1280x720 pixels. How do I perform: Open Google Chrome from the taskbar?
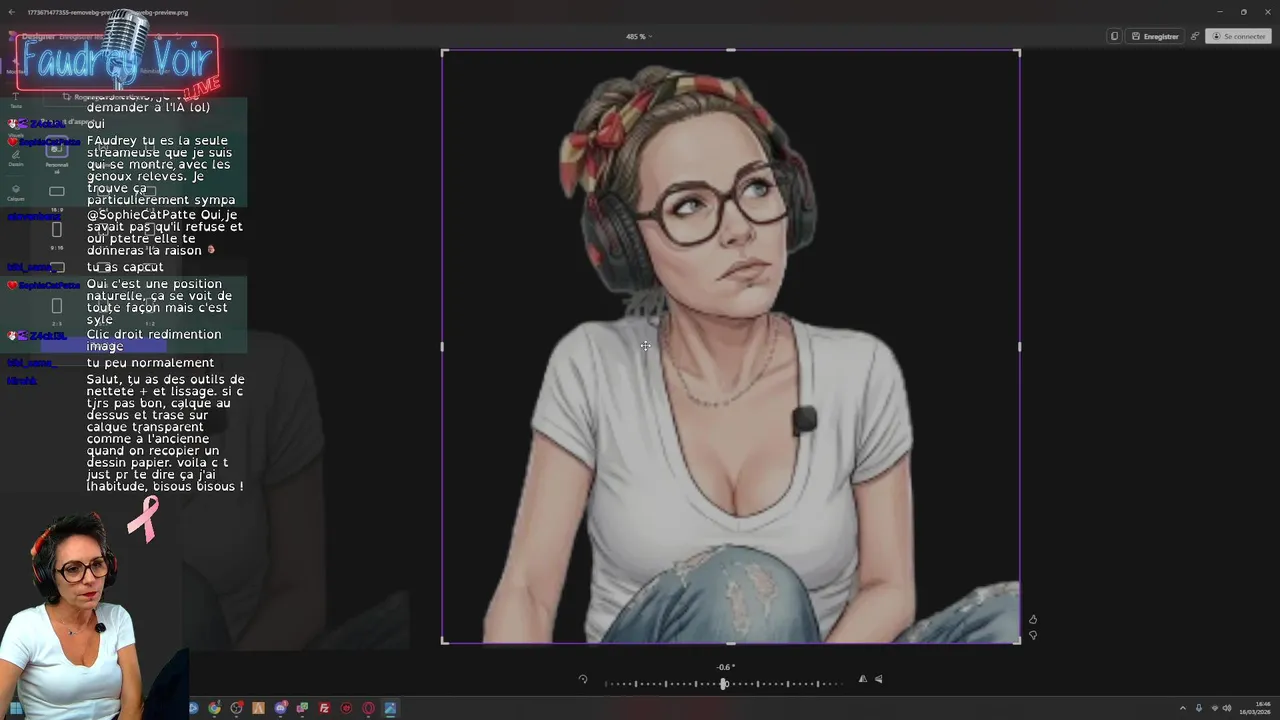pyautogui.click(x=214, y=708)
